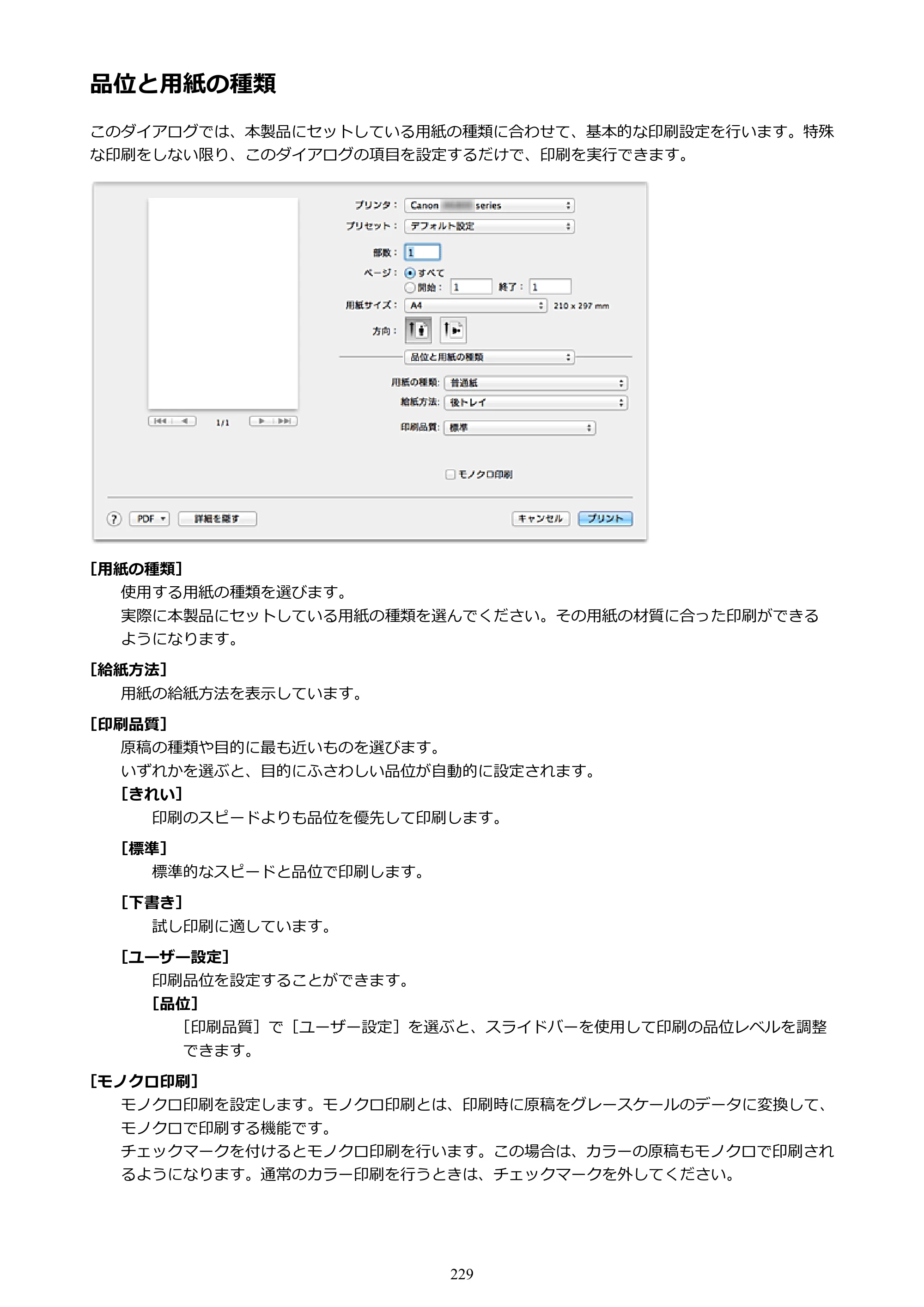Click the 品位と用紙の種類 page heading
Screen dimensions: 924x1307
click(x=183, y=84)
